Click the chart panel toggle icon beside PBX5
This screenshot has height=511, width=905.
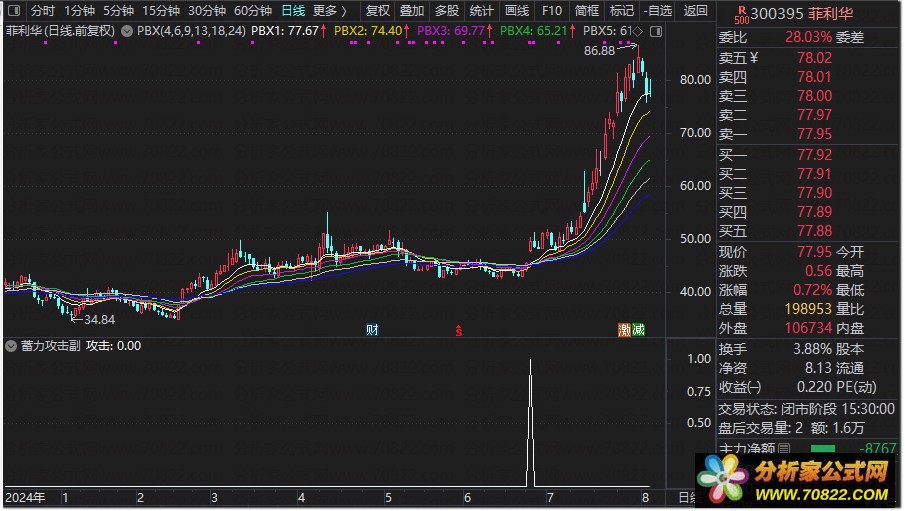coord(656,31)
